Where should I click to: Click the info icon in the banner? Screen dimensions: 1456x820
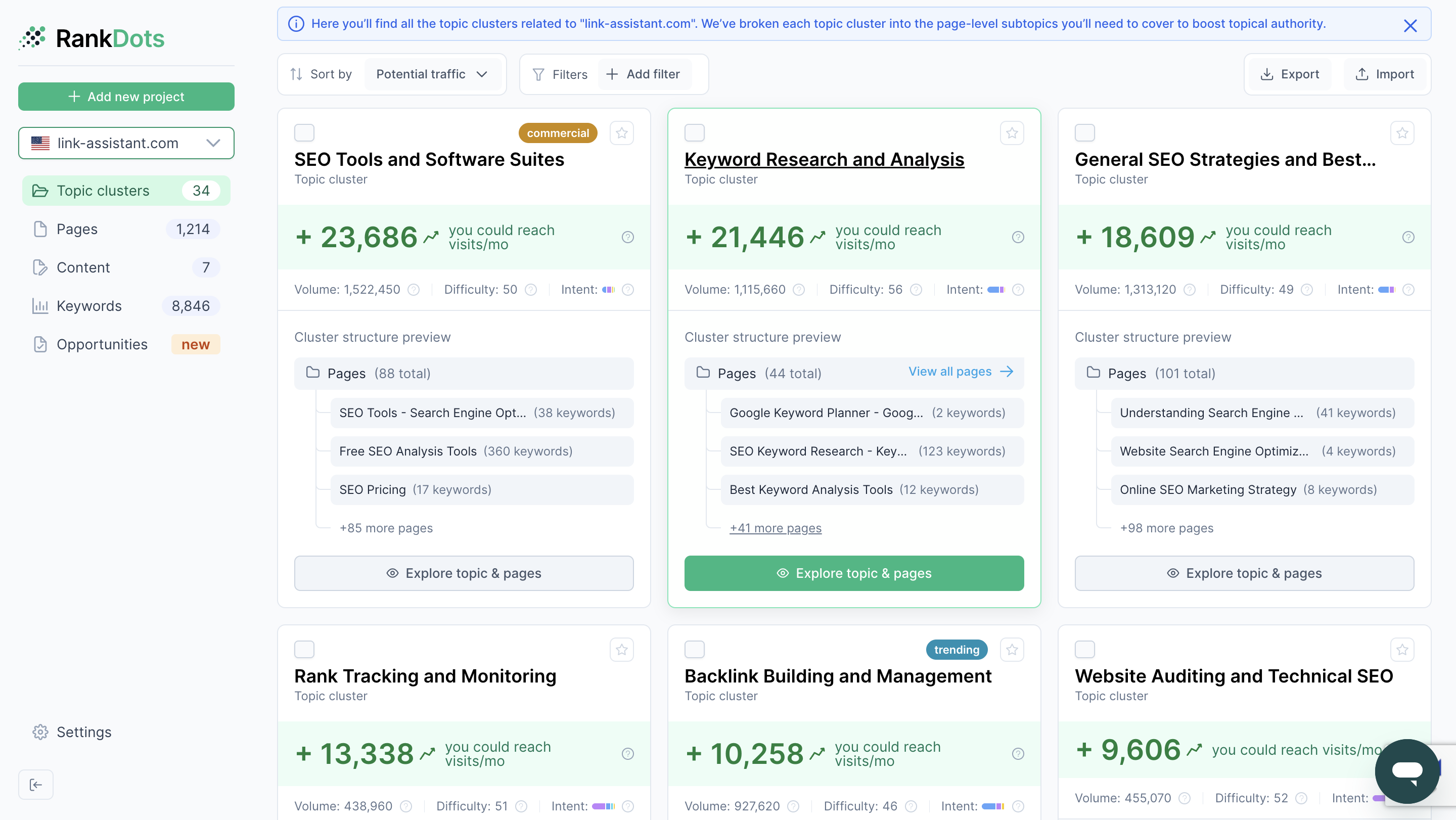296,24
